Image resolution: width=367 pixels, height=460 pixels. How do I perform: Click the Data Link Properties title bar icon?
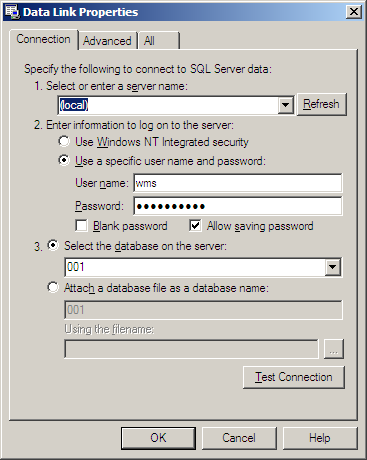(x=12, y=12)
